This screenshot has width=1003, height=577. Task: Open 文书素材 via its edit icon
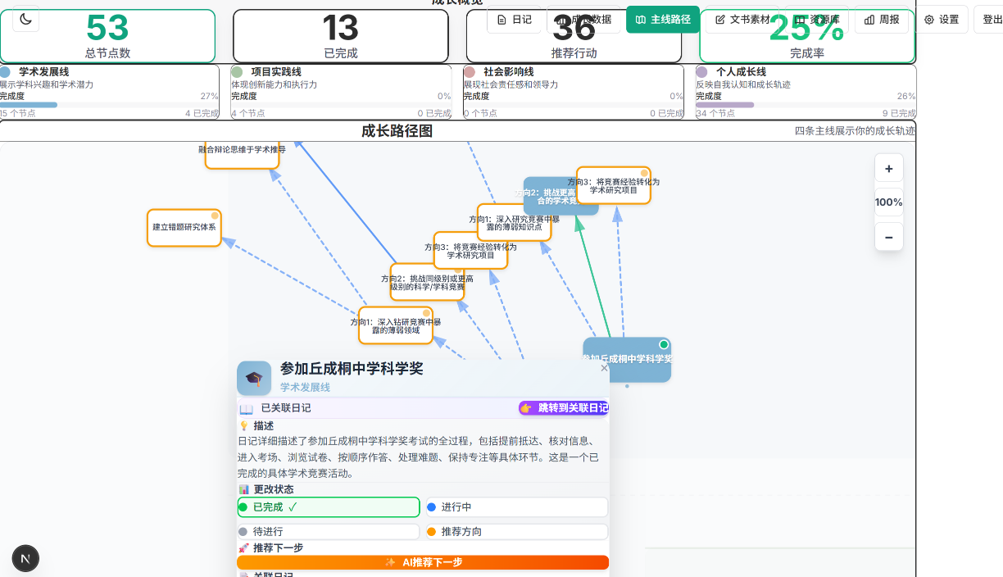pyautogui.click(x=718, y=19)
